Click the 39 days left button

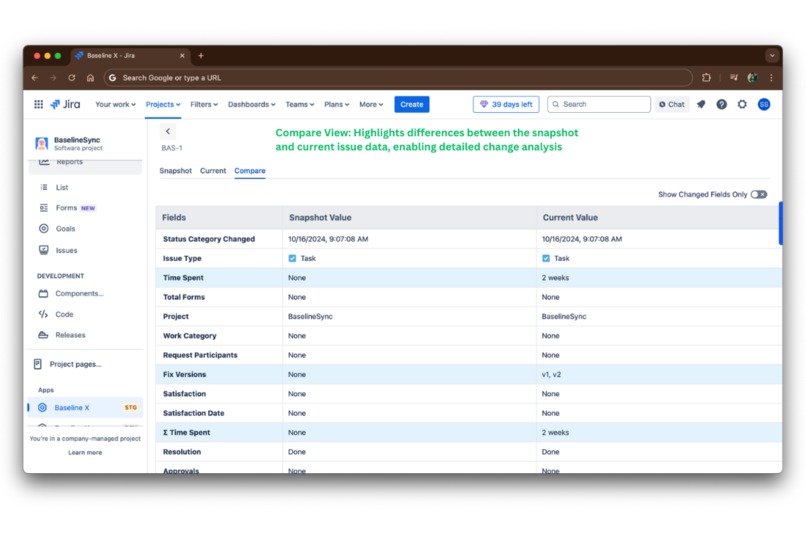pyautogui.click(x=506, y=104)
